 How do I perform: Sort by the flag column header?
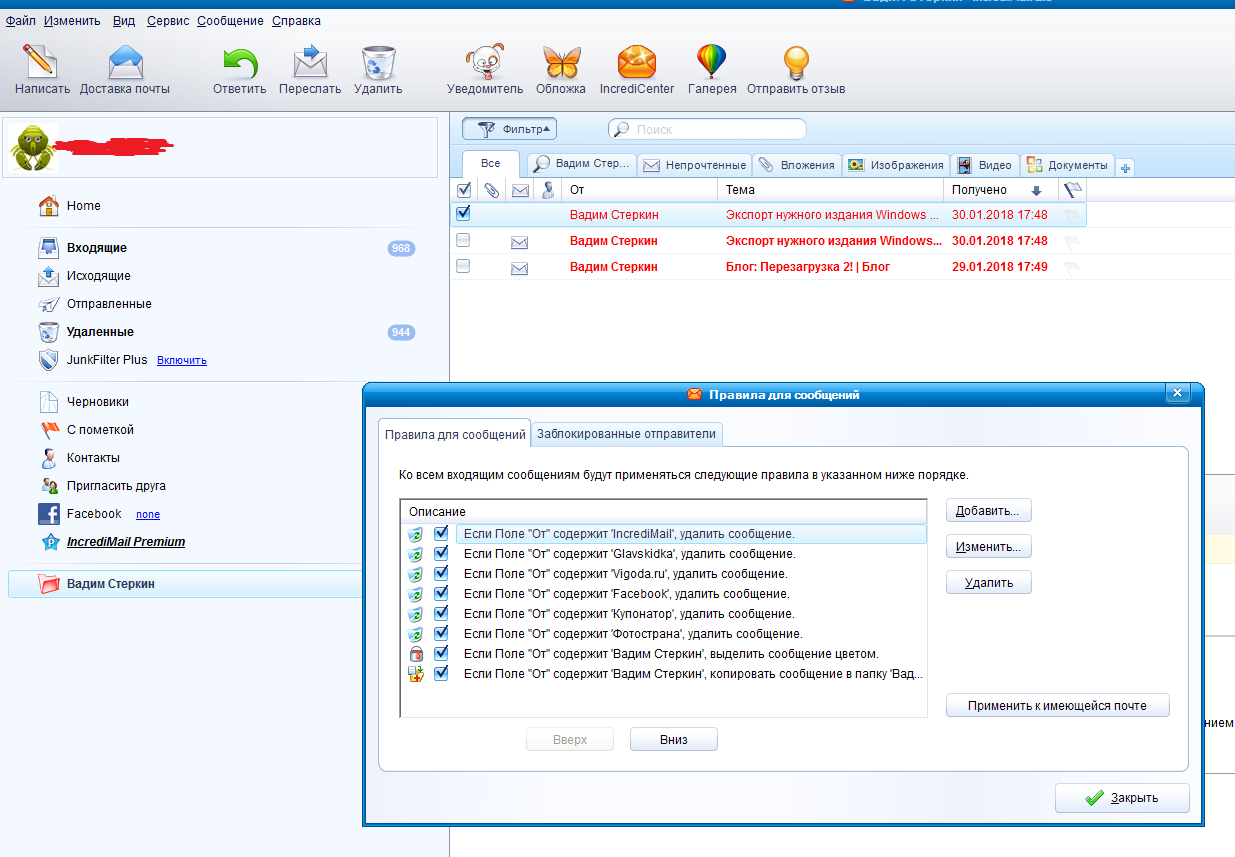coord(1073,190)
